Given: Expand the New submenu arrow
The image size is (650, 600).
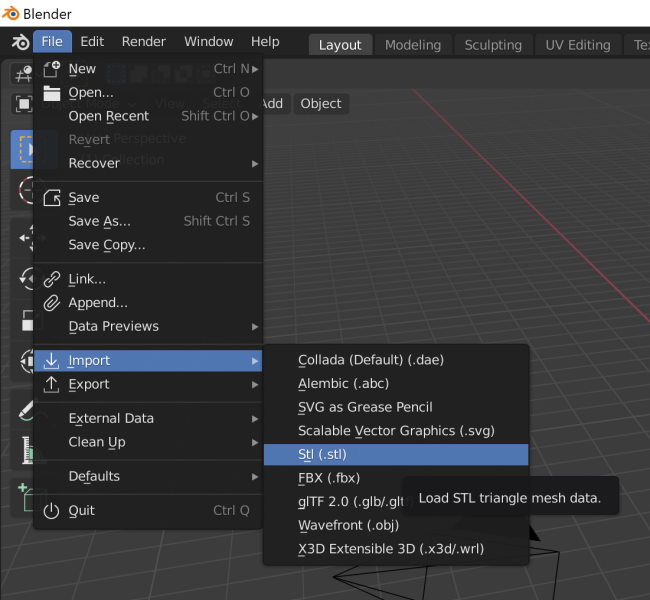Looking at the screenshot, I should click(x=255, y=69).
